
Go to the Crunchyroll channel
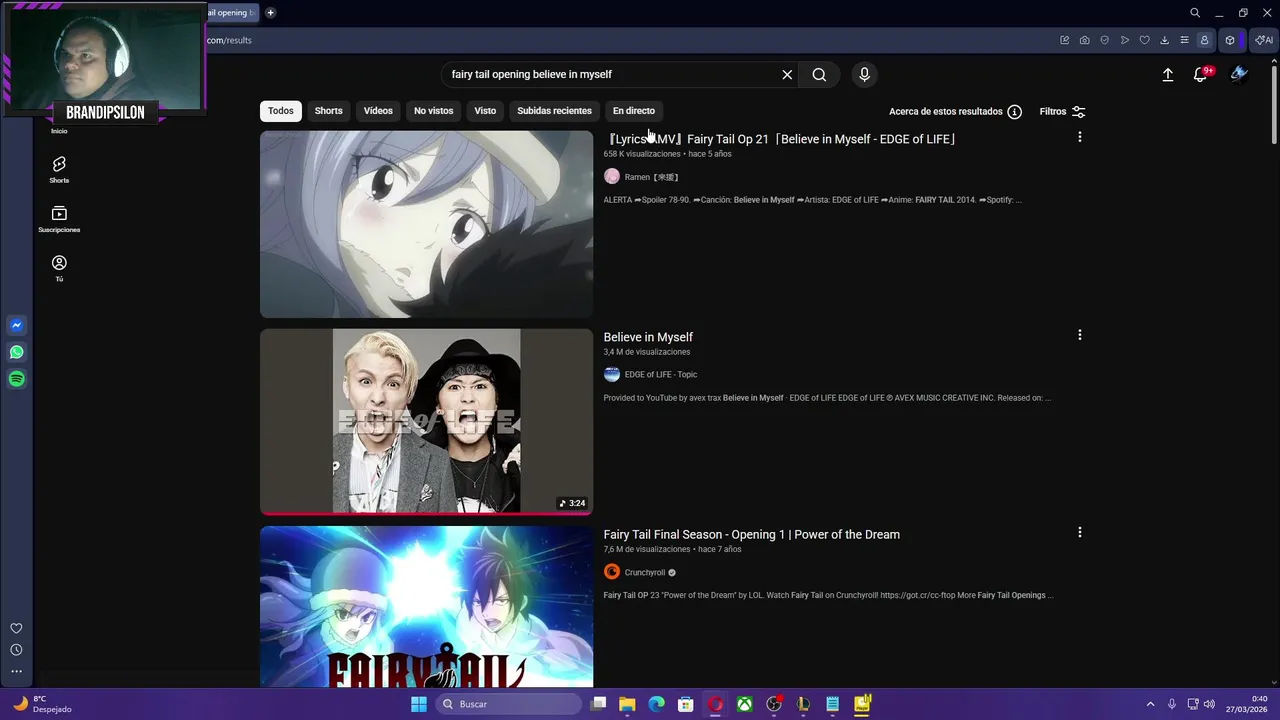pyautogui.click(x=645, y=573)
